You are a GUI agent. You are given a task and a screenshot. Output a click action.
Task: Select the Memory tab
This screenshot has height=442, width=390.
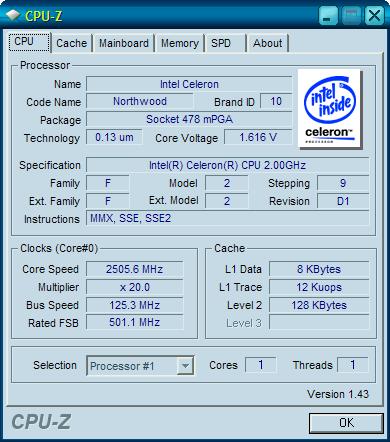(180, 43)
